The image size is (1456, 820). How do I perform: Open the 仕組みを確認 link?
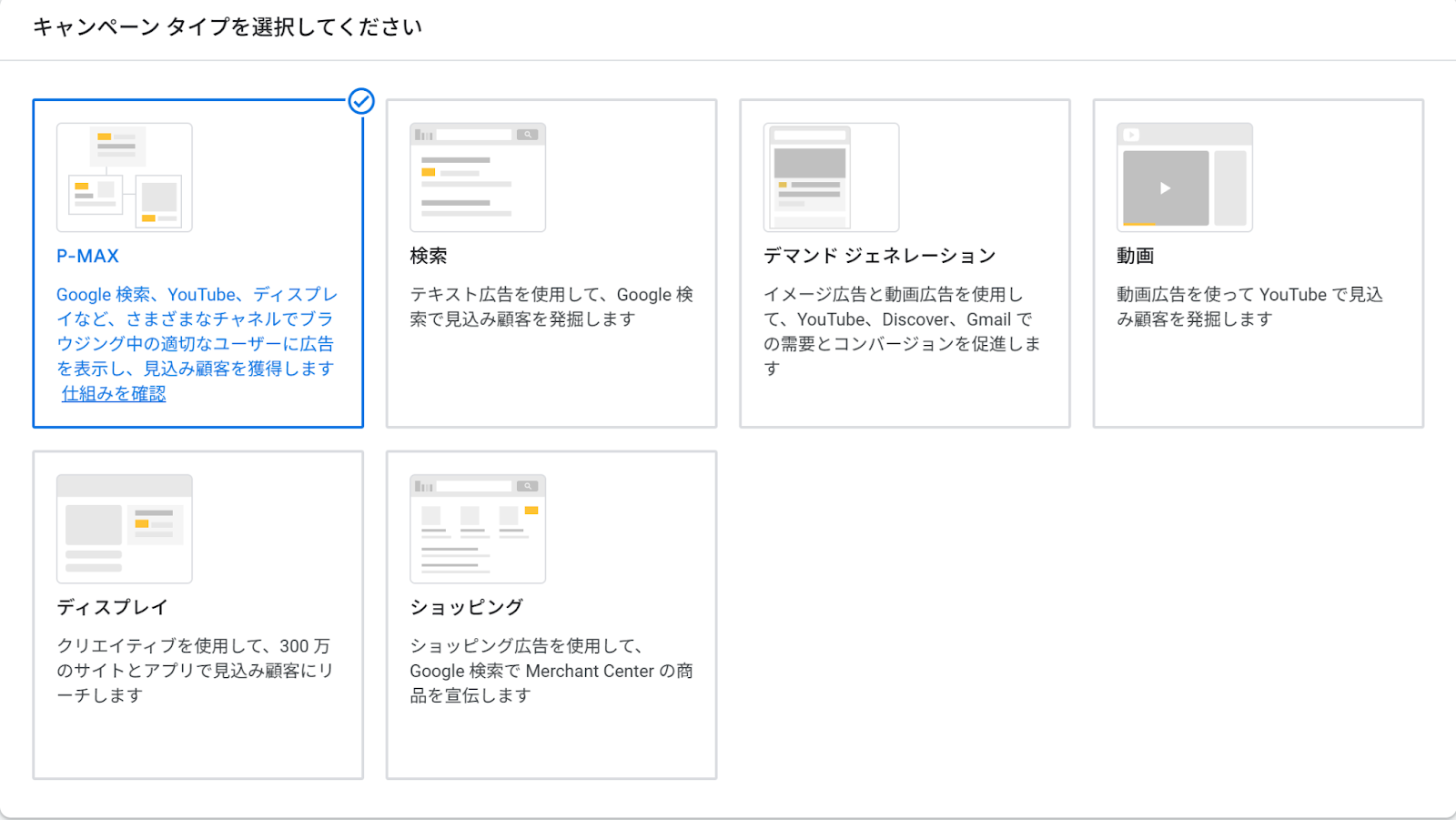(x=114, y=393)
